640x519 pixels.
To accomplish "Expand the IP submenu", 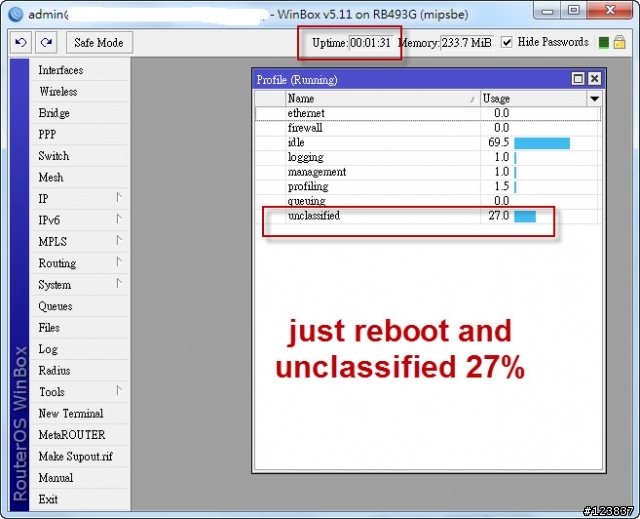I will (80, 199).
